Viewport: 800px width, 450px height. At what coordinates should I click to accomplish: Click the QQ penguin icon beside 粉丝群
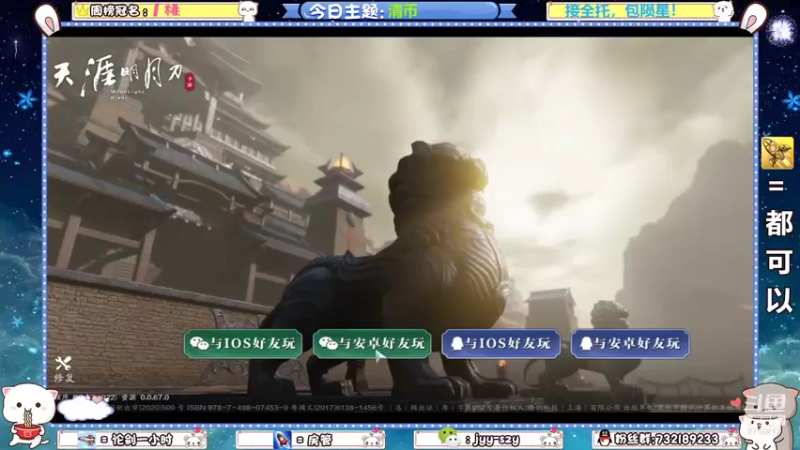(x=604, y=438)
